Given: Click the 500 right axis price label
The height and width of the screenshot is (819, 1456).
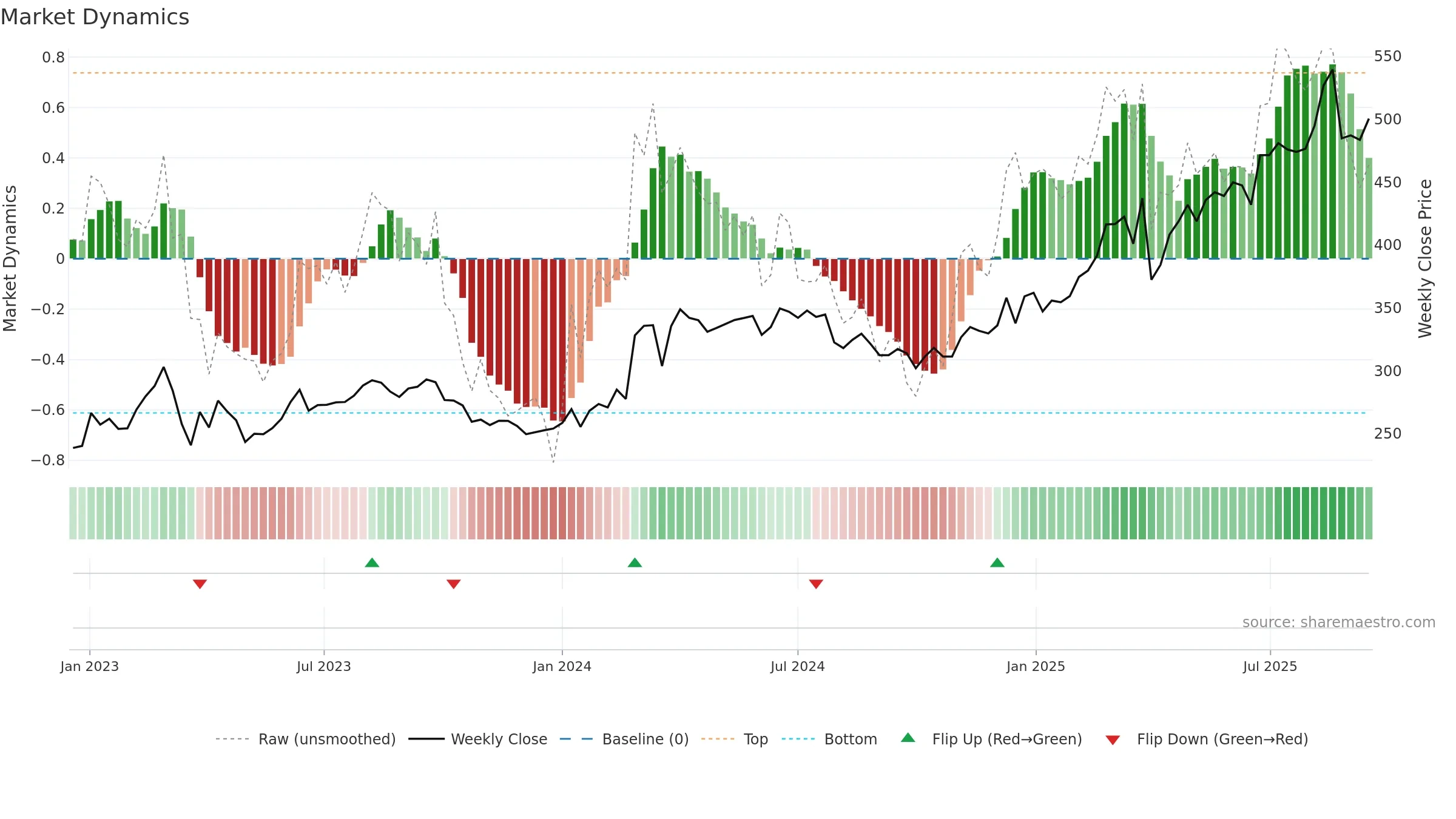Looking at the screenshot, I should tap(1388, 120).
